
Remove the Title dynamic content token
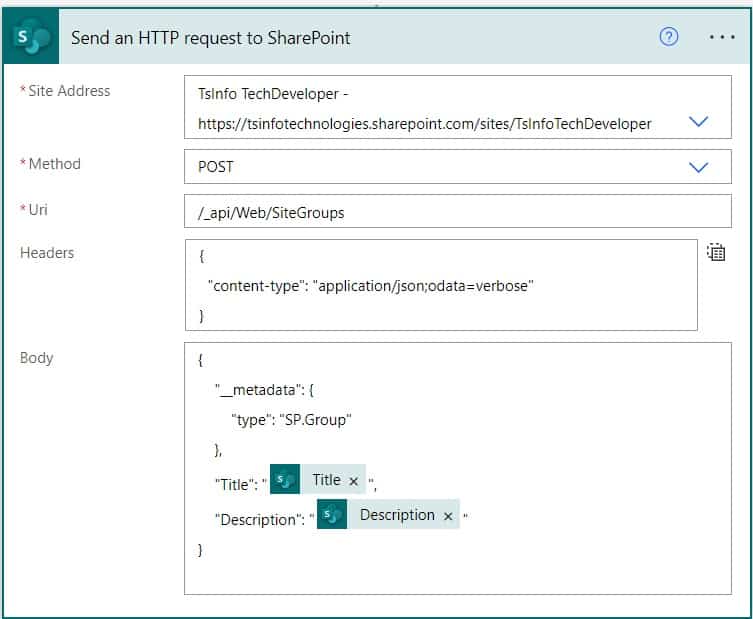pyautogui.click(x=353, y=481)
